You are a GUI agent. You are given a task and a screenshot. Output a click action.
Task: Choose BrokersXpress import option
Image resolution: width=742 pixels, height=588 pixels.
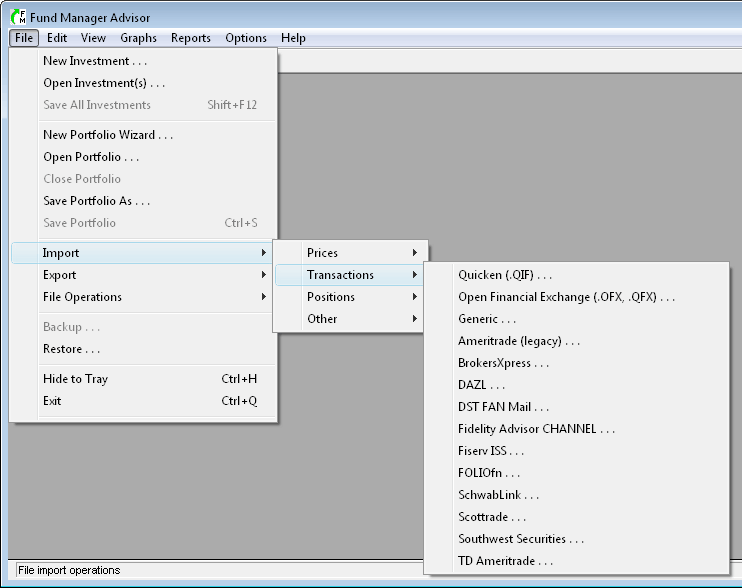[576, 363]
